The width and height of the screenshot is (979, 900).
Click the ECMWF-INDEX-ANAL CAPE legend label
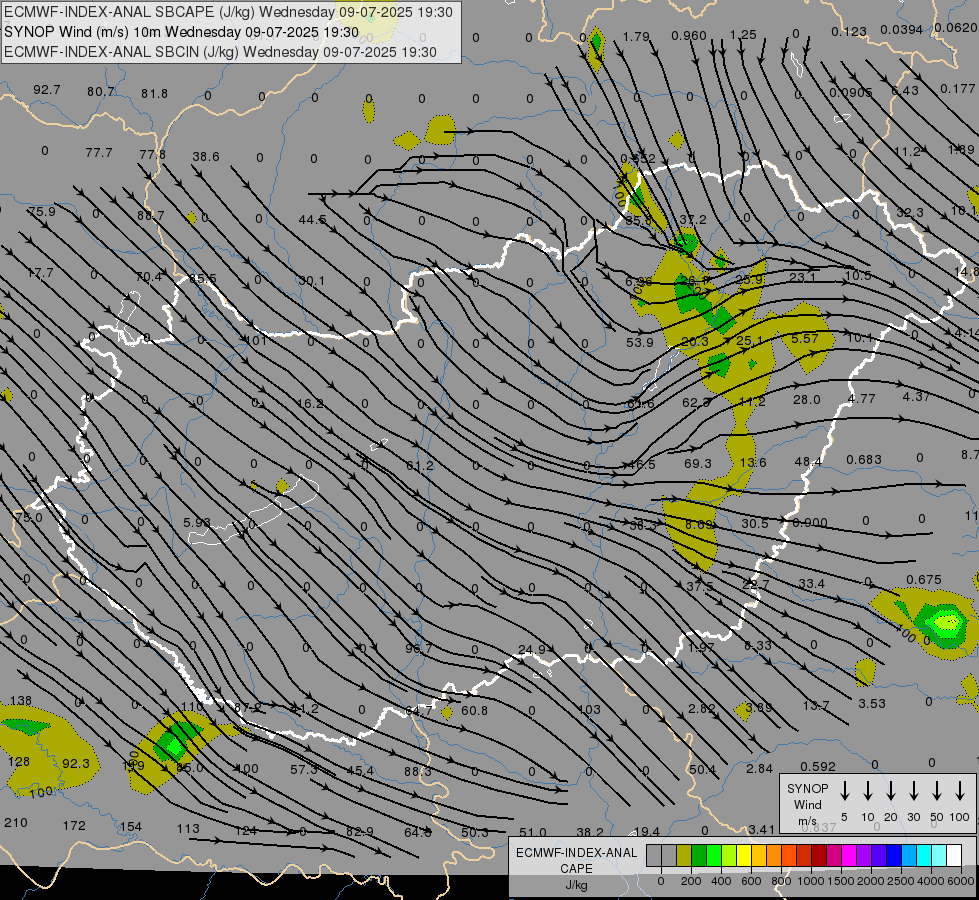coord(576,860)
